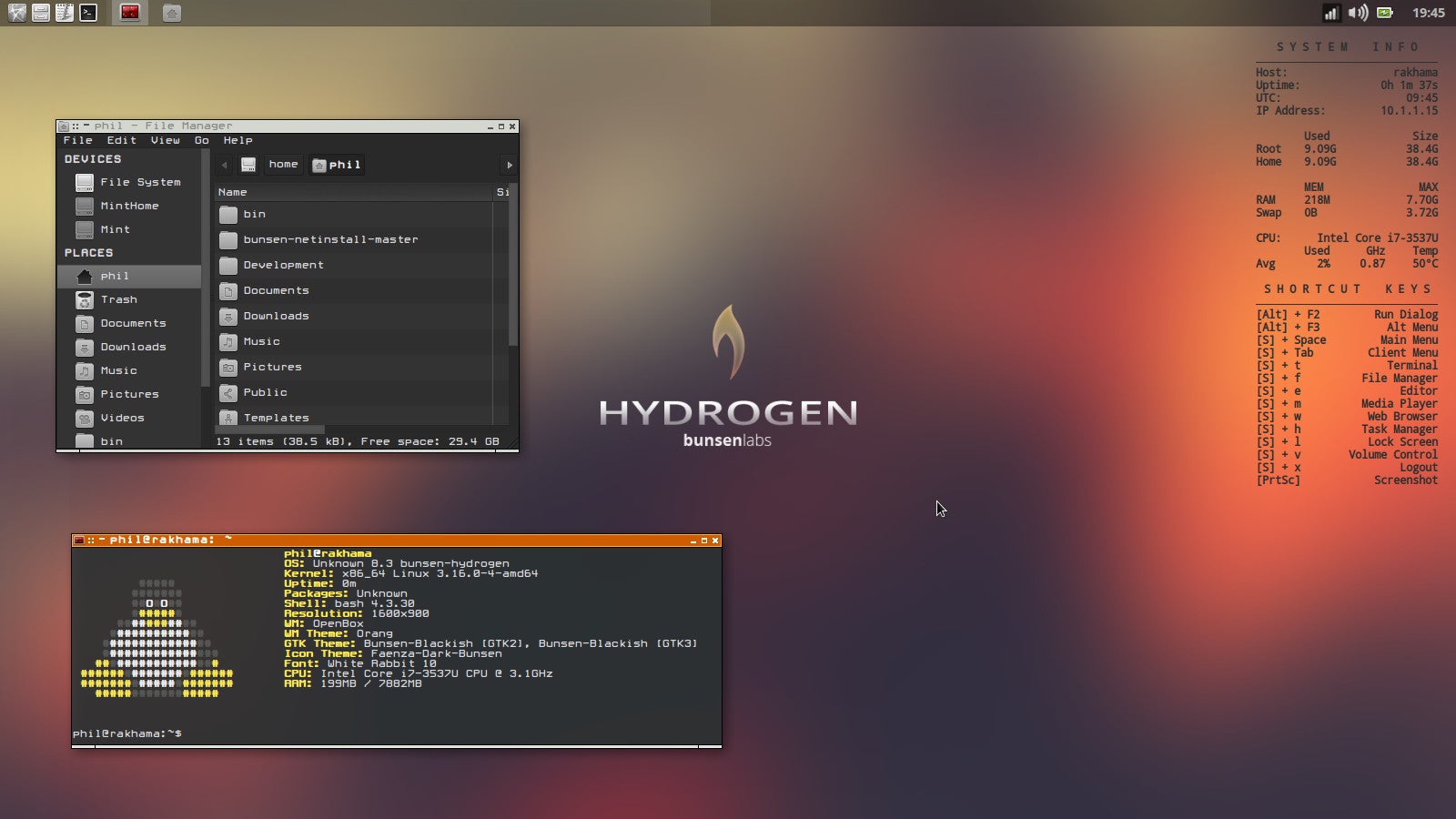Click the battery indicator icon

(1385, 13)
